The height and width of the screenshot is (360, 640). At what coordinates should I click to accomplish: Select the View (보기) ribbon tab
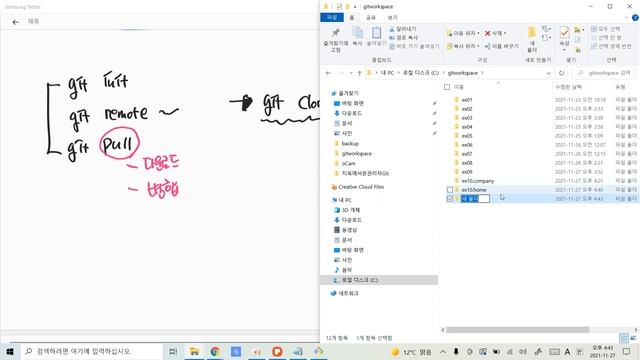[x=392, y=18]
